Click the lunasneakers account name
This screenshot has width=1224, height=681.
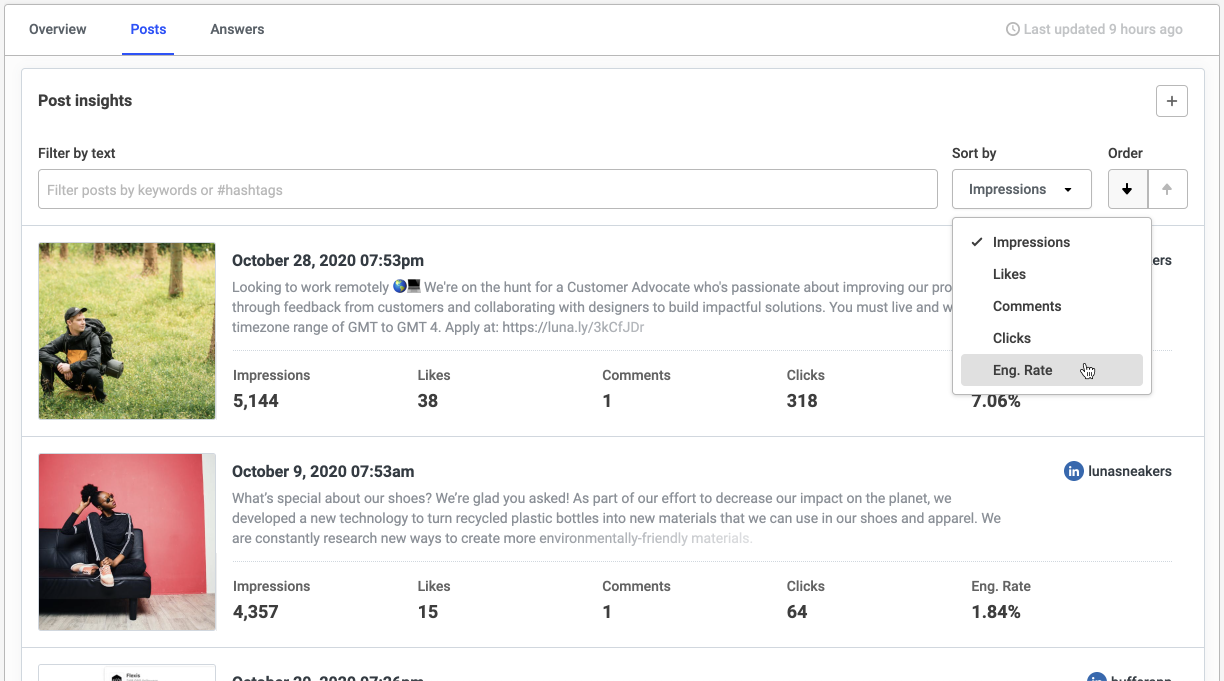coord(1128,471)
